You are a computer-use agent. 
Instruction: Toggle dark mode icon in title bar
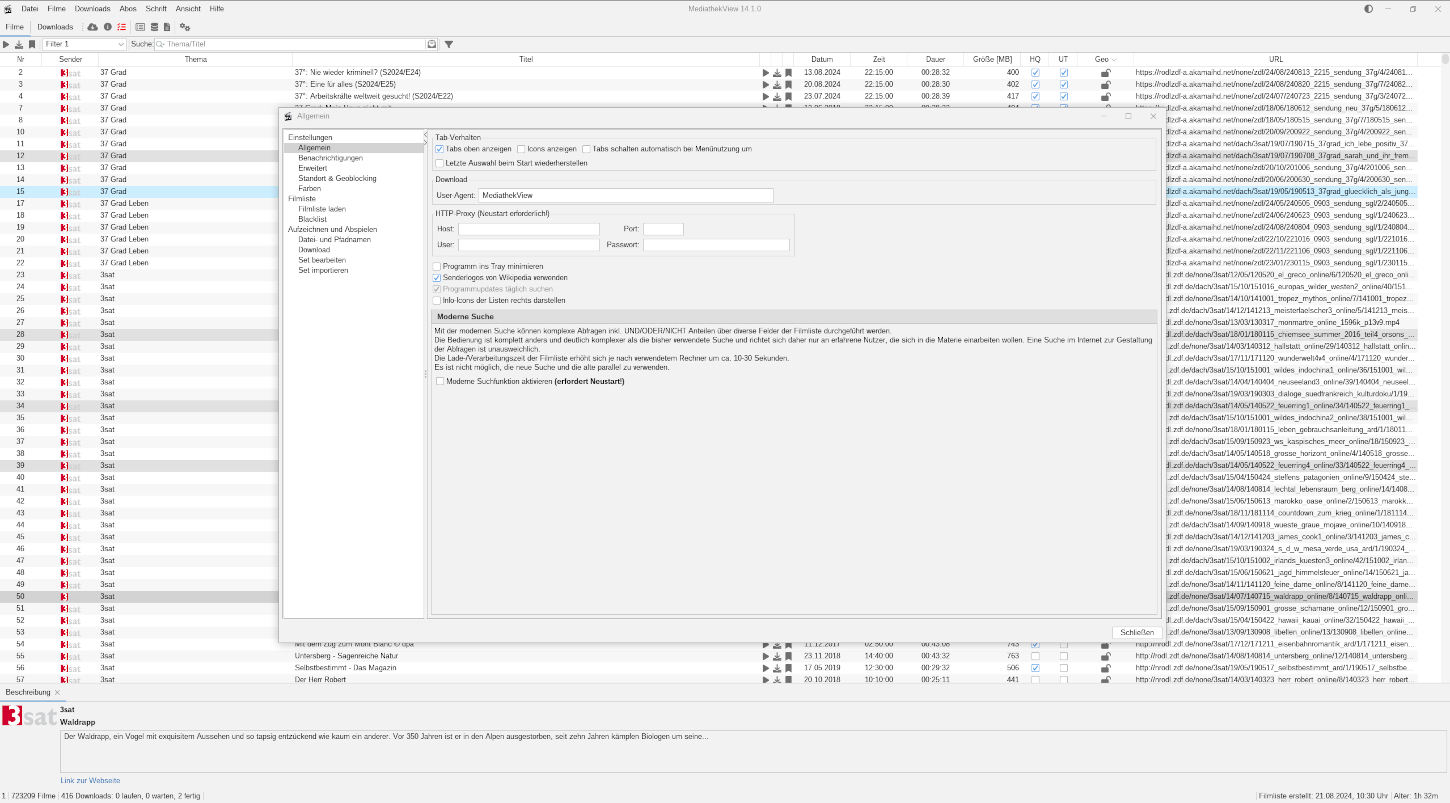(x=1368, y=8)
